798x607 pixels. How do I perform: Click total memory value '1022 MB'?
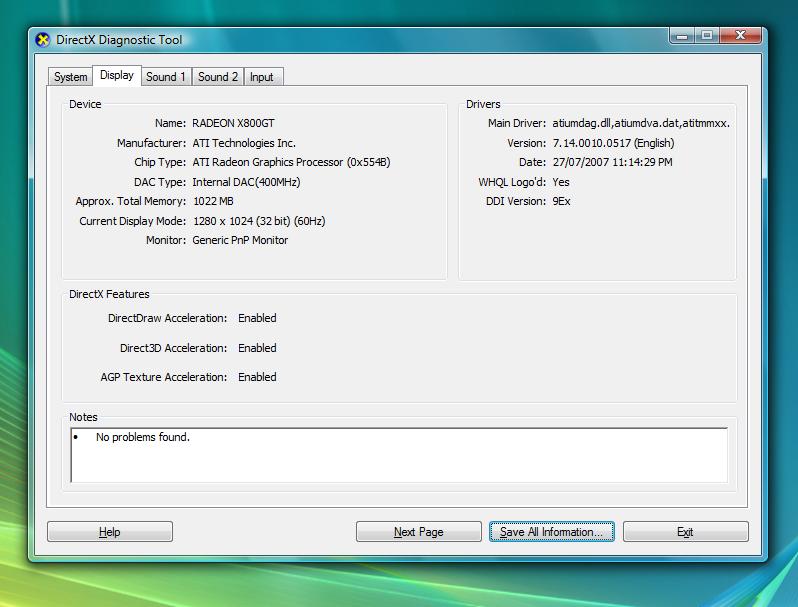[213, 201]
